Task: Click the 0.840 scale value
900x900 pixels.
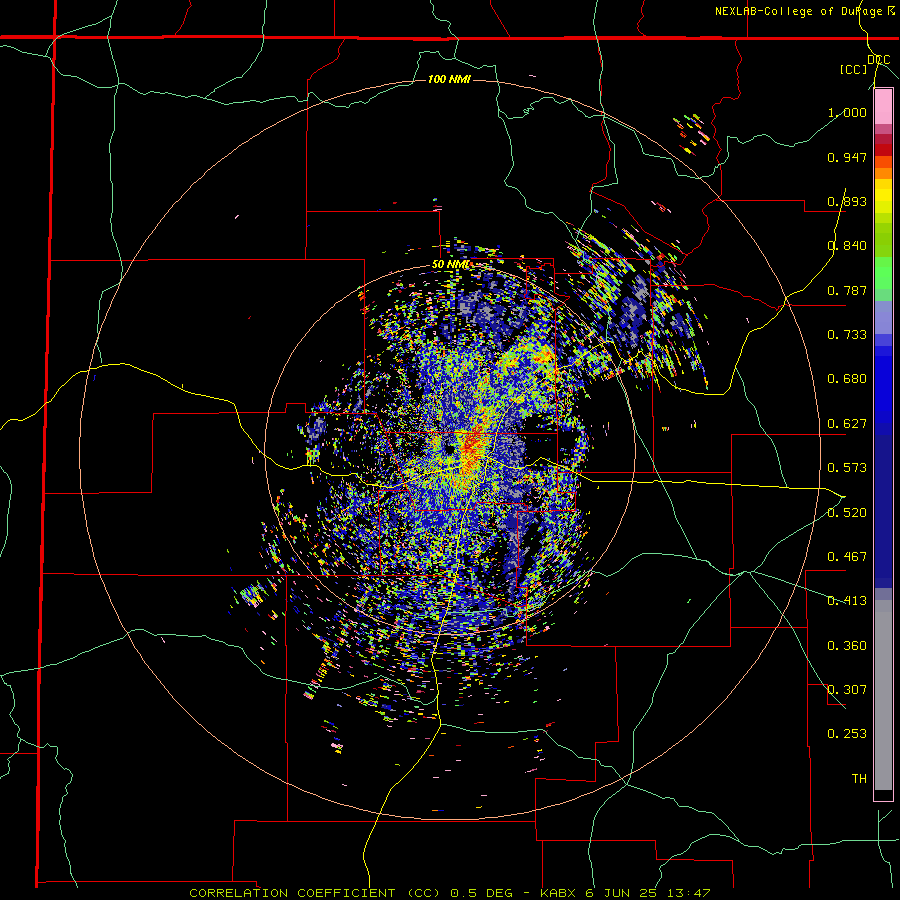Action: [847, 246]
